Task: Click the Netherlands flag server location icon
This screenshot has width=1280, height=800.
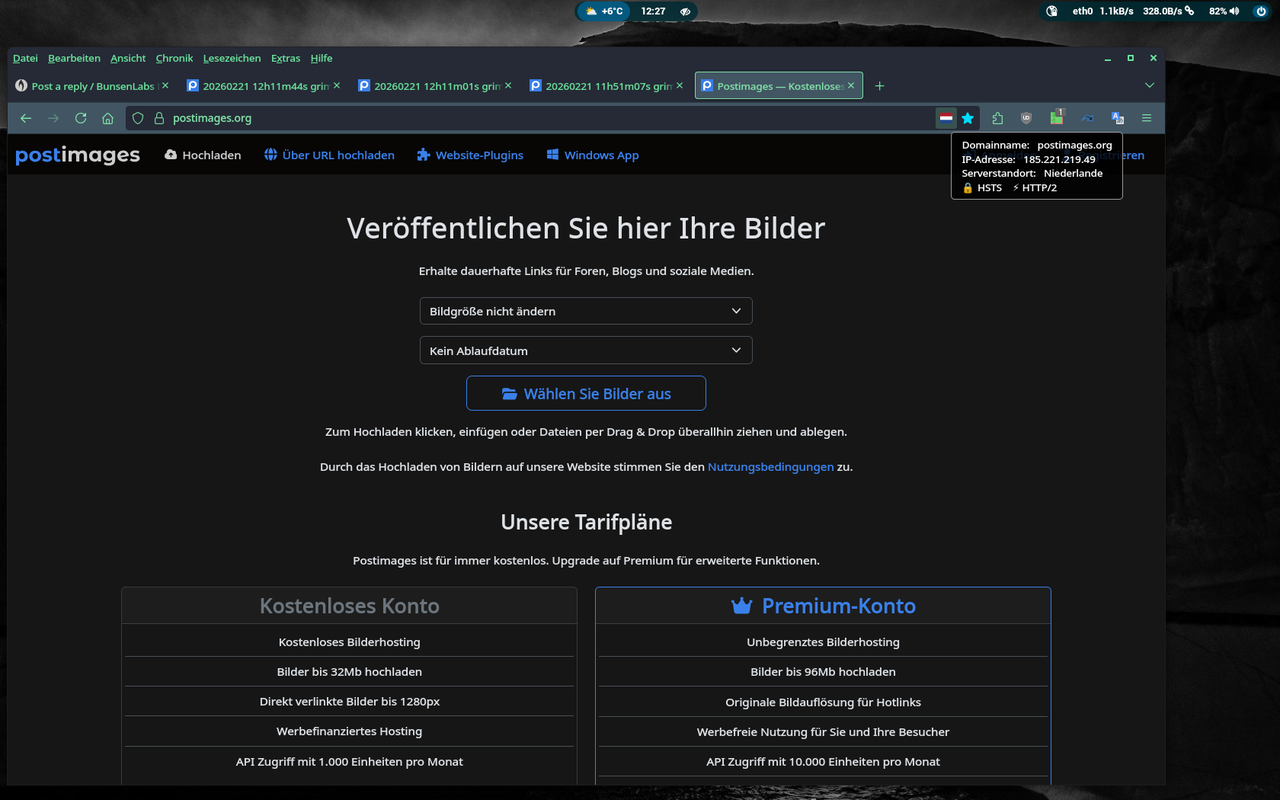Action: (x=946, y=118)
